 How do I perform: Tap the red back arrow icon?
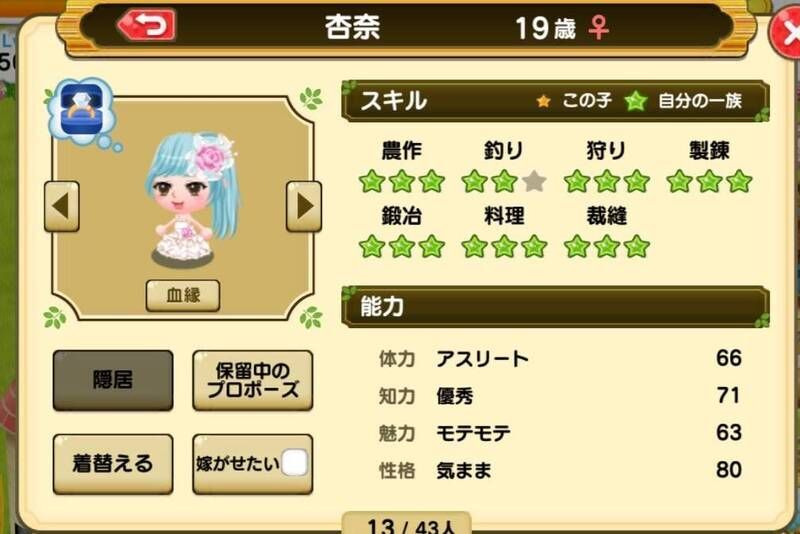146,26
